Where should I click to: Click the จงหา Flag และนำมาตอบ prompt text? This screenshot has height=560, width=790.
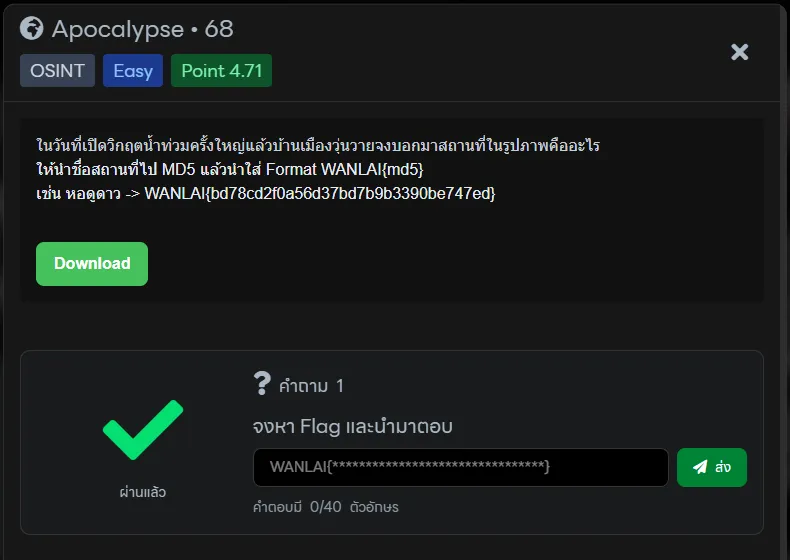353,427
